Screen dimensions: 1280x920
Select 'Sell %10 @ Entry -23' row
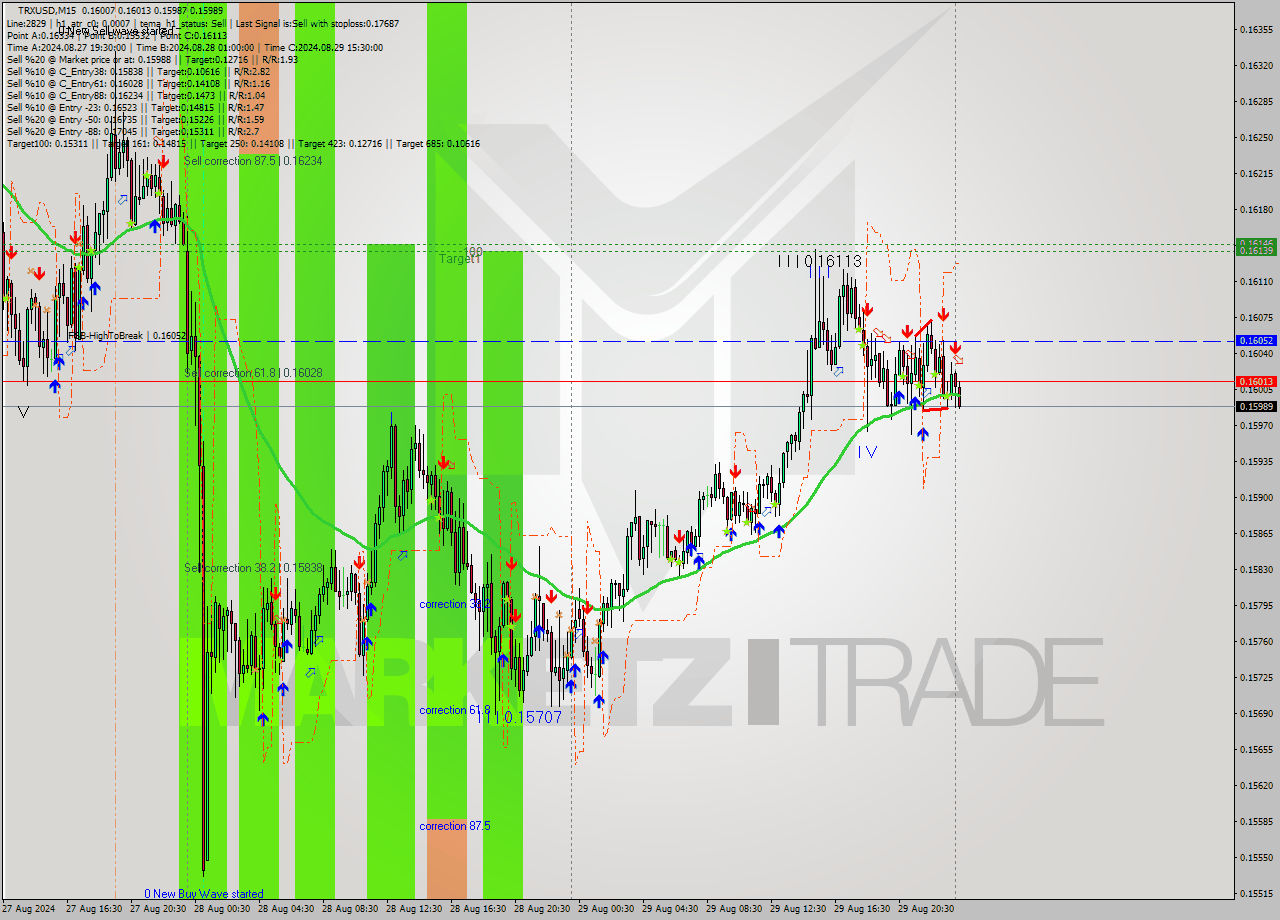(135, 107)
